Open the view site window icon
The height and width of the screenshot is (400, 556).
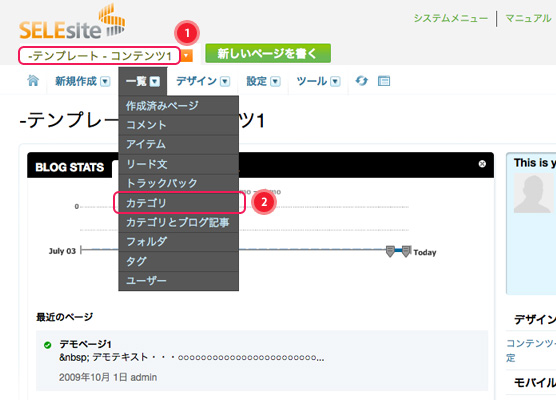pos(384,81)
